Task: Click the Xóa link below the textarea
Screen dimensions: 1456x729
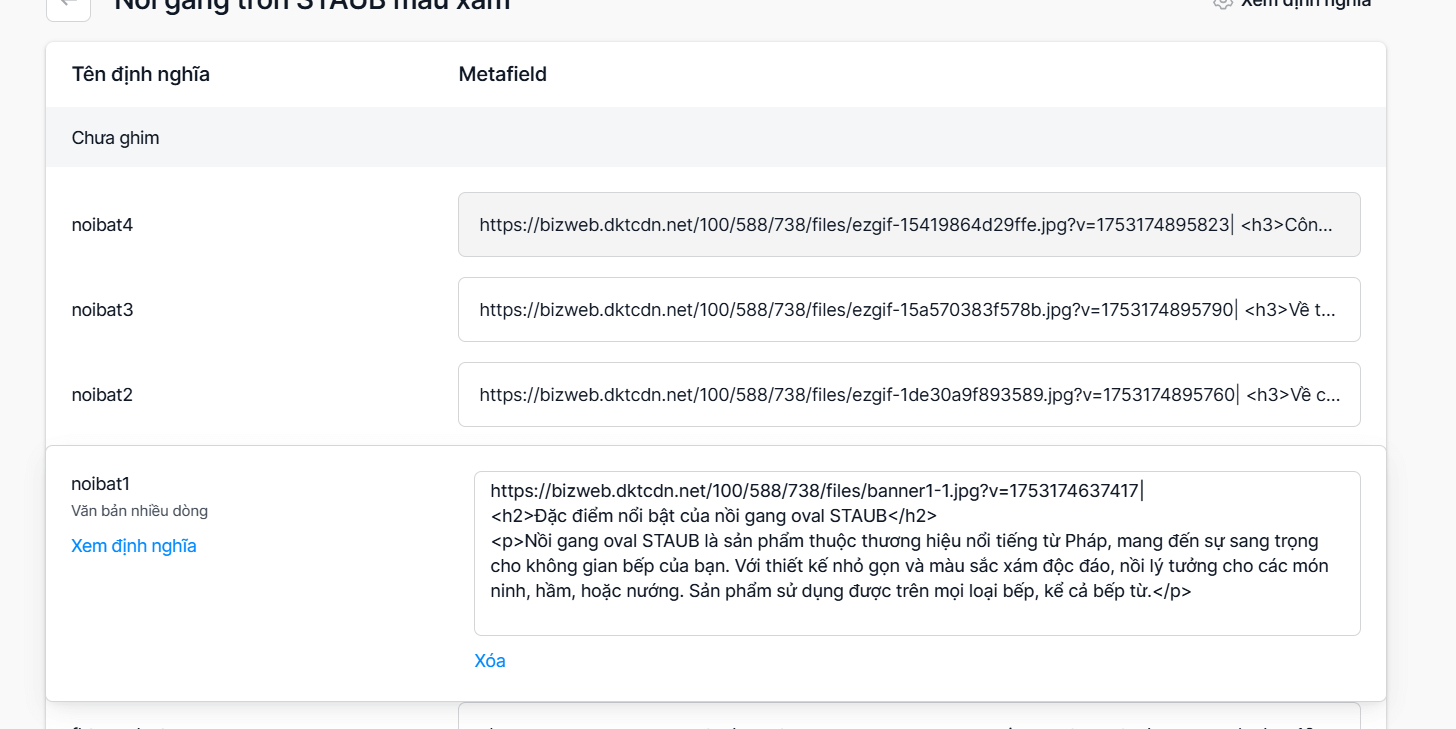Action: pyautogui.click(x=490, y=661)
